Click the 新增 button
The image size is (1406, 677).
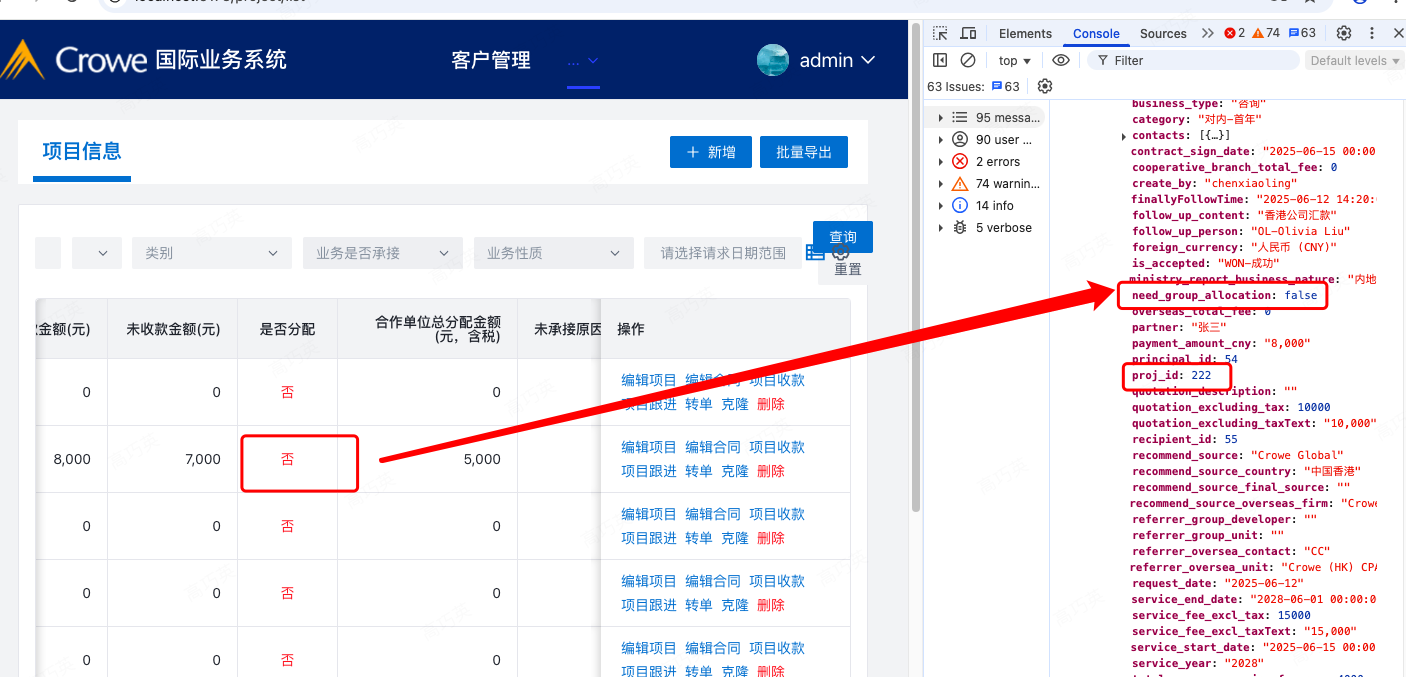[711, 152]
